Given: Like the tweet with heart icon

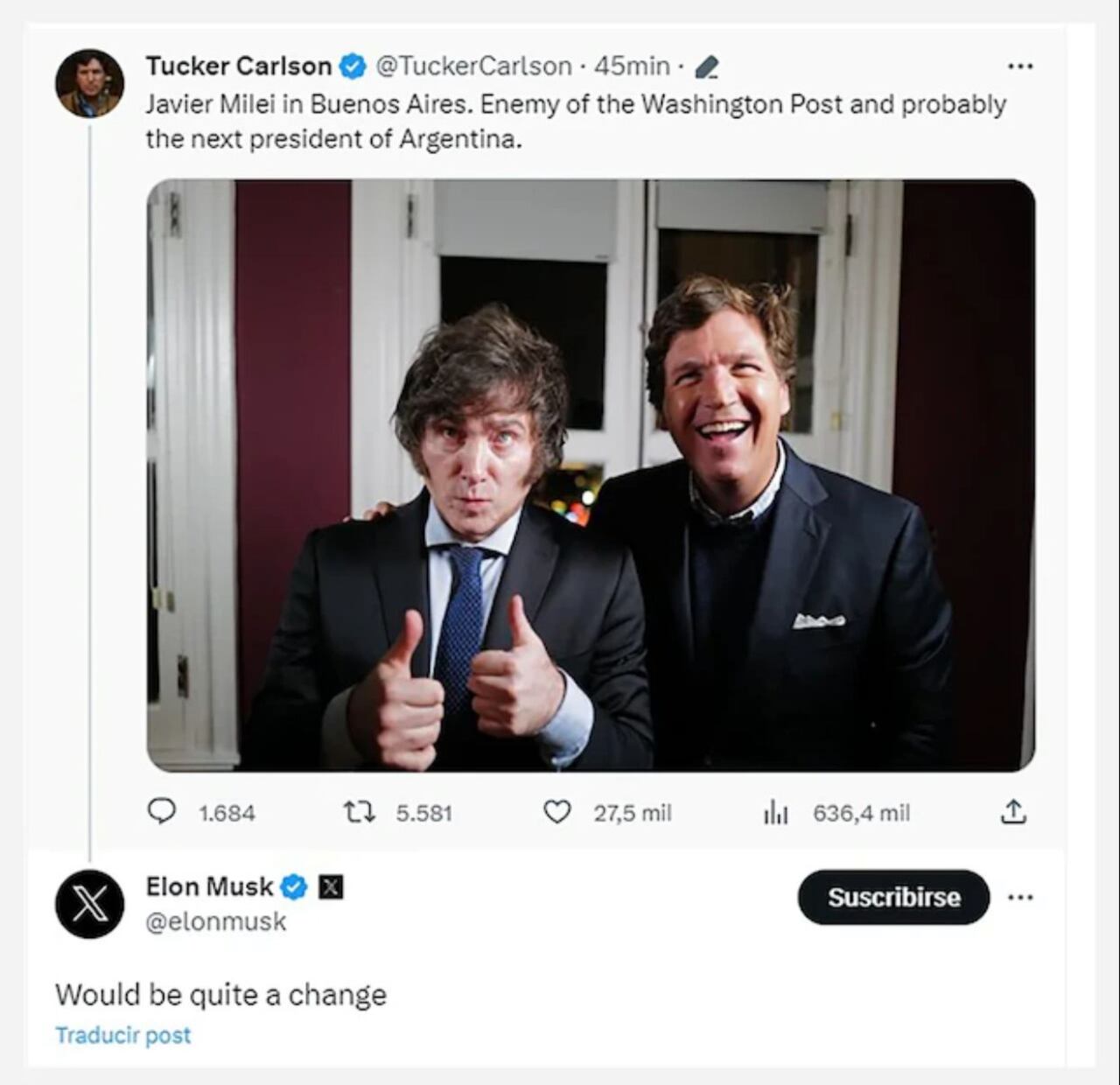Looking at the screenshot, I should point(557,813).
